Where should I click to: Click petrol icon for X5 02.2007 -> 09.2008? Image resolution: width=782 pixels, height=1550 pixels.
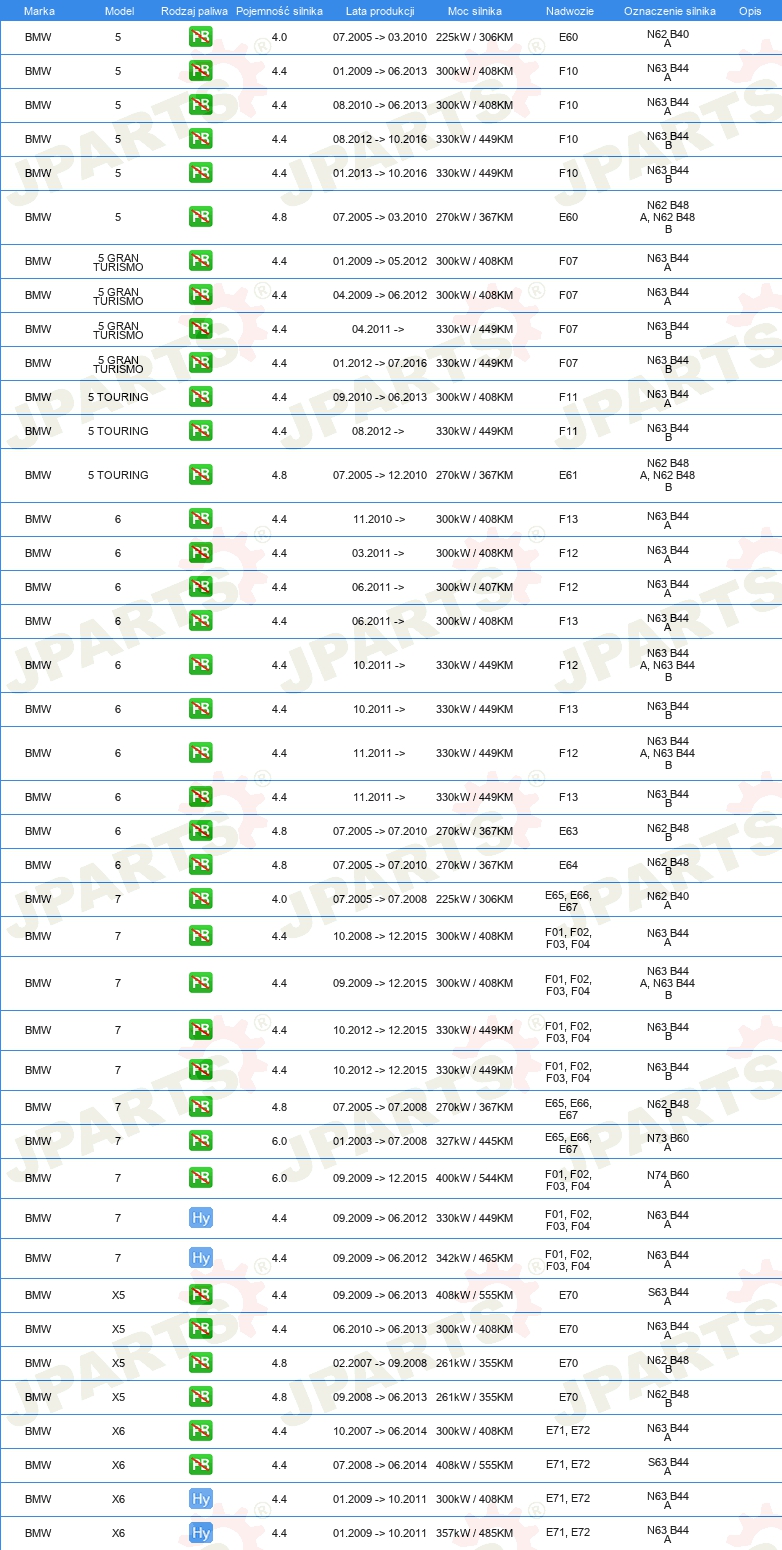[x=200, y=1363]
